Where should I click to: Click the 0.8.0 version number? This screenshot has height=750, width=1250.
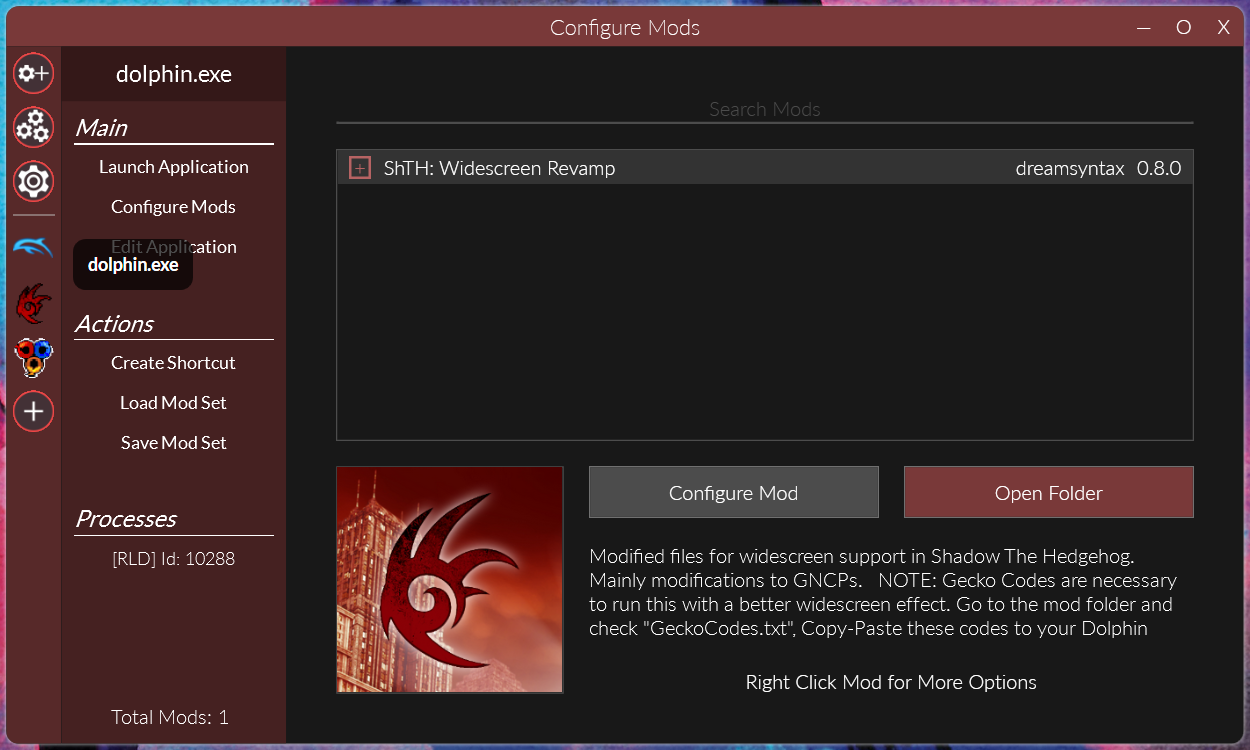coord(1159,168)
